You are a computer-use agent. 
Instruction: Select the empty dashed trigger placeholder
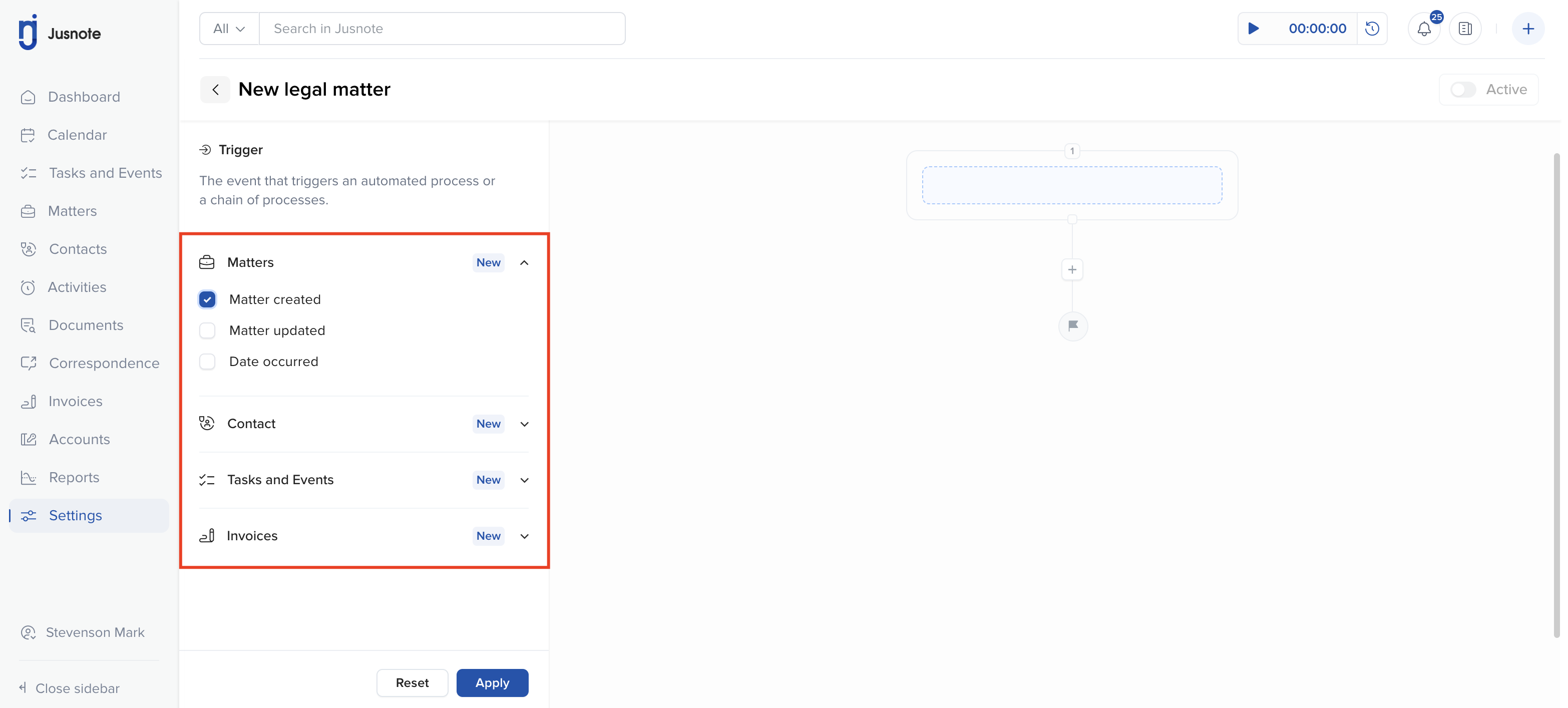pyautogui.click(x=1072, y=185)
